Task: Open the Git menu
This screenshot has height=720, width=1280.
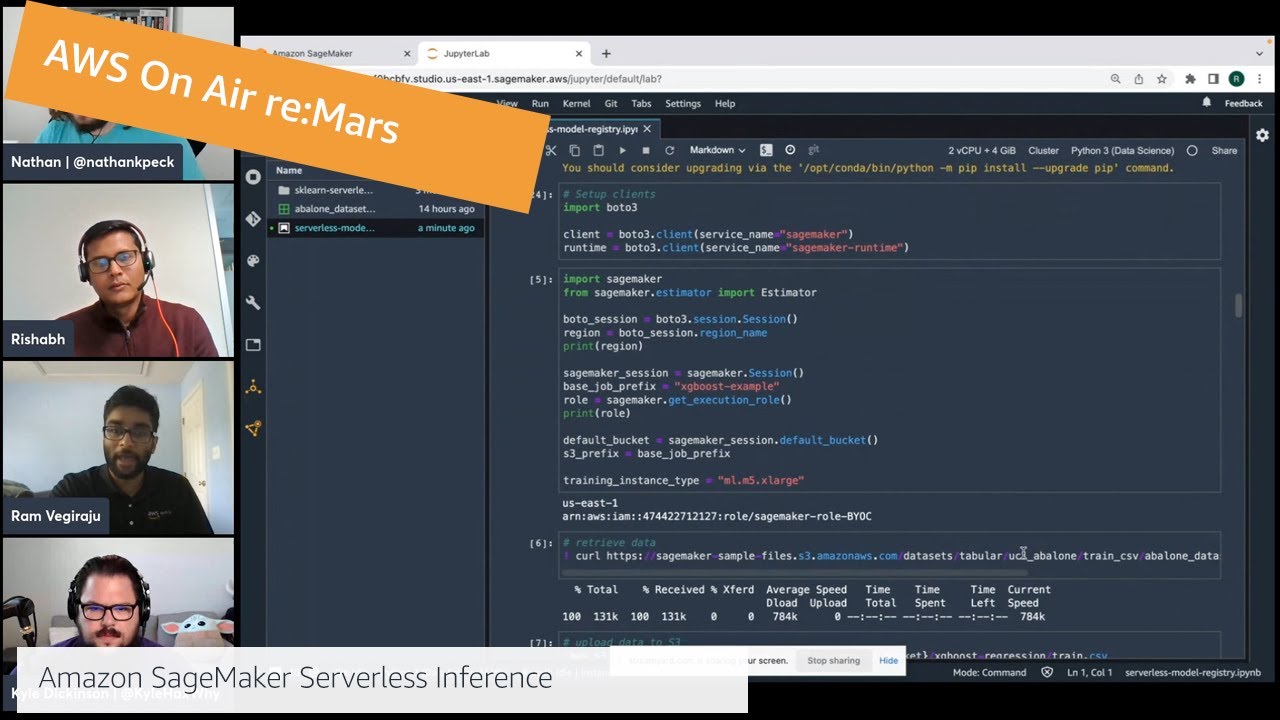Action: tap(611, 103)
